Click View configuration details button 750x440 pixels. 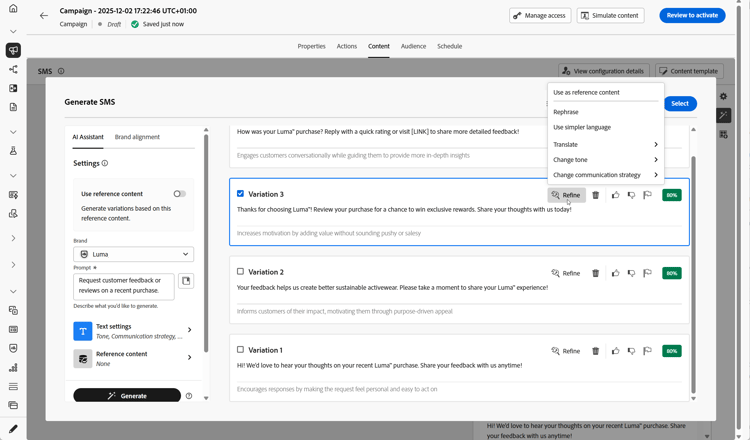pyautogui.click(x=604, y=71)
